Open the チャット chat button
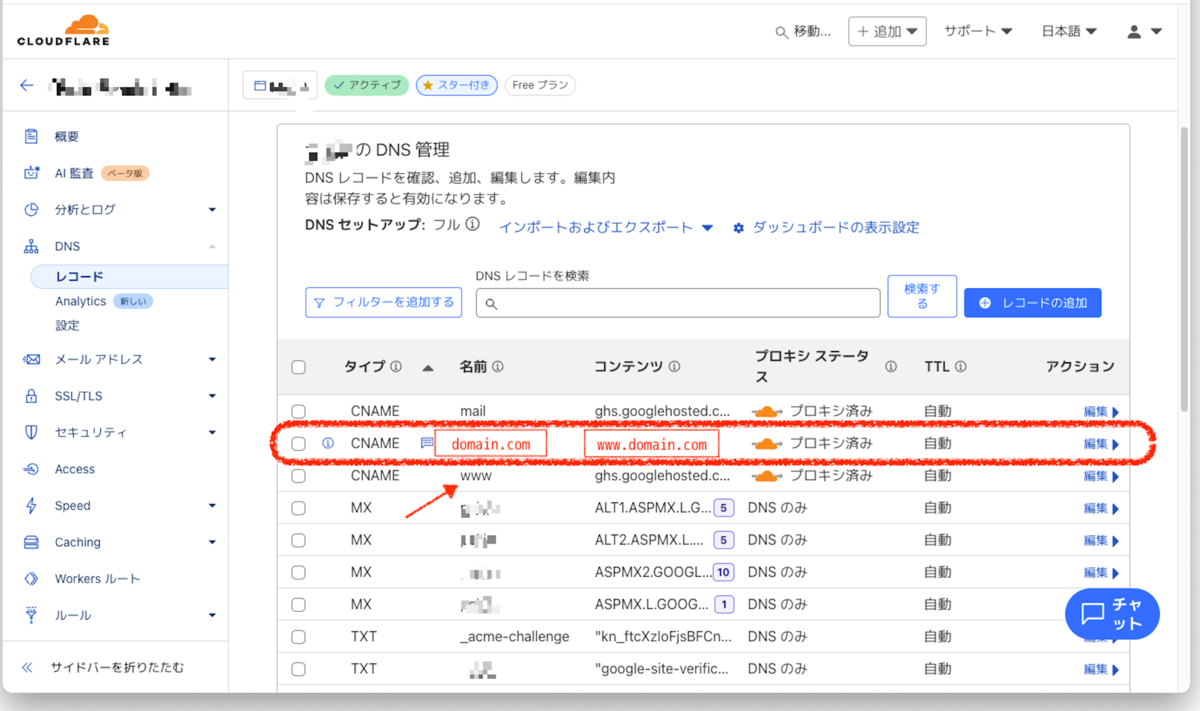Image resolution: width=1200 pixels, height=711 pixels. 1112,614
